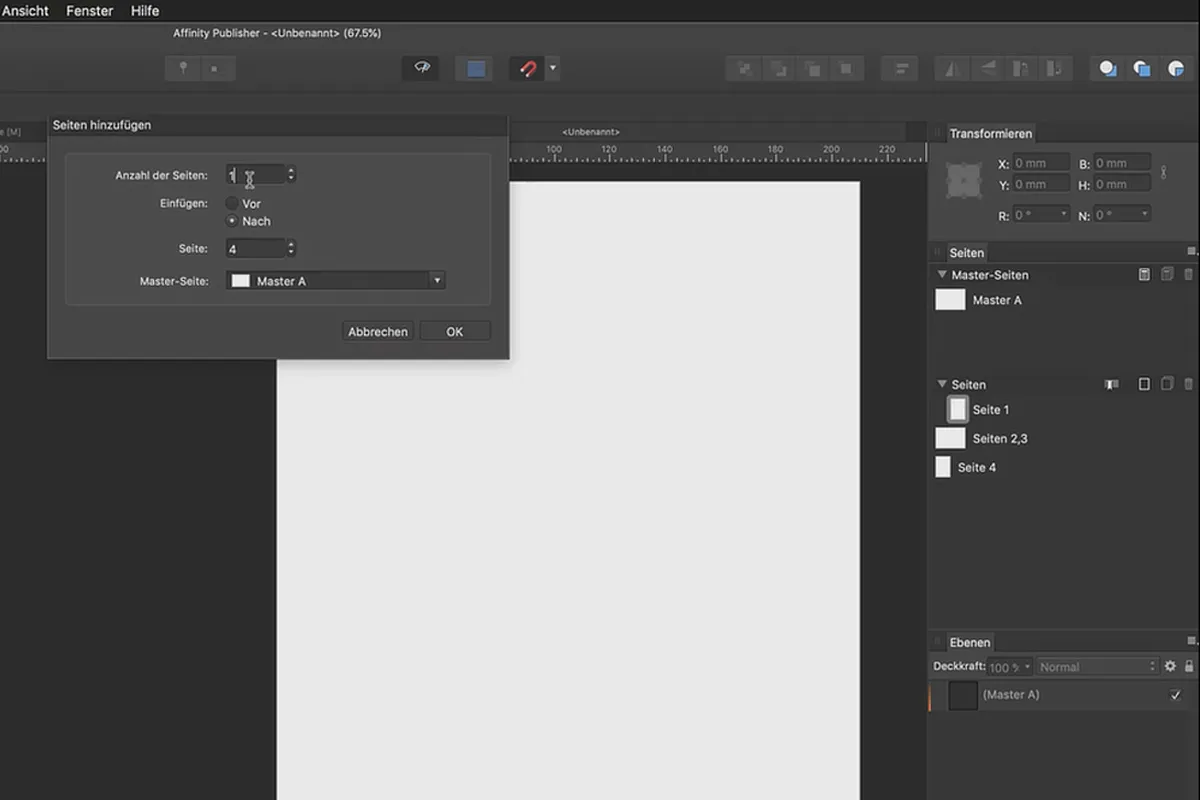This screenshot has width=1200, height=800.
Task: Confirm with the OK button
Action: point(455,331)
